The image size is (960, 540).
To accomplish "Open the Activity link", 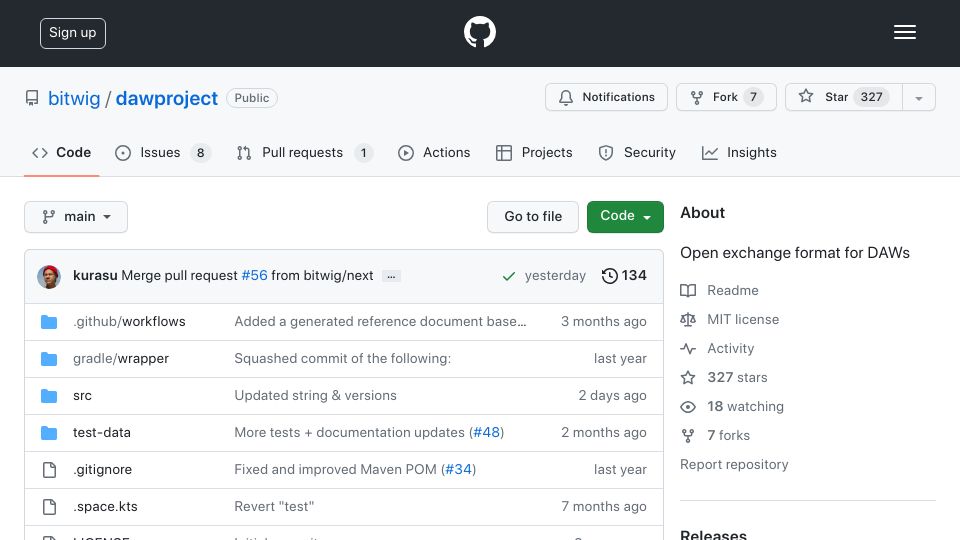I will pyautogui.click(x=730, y=348).
